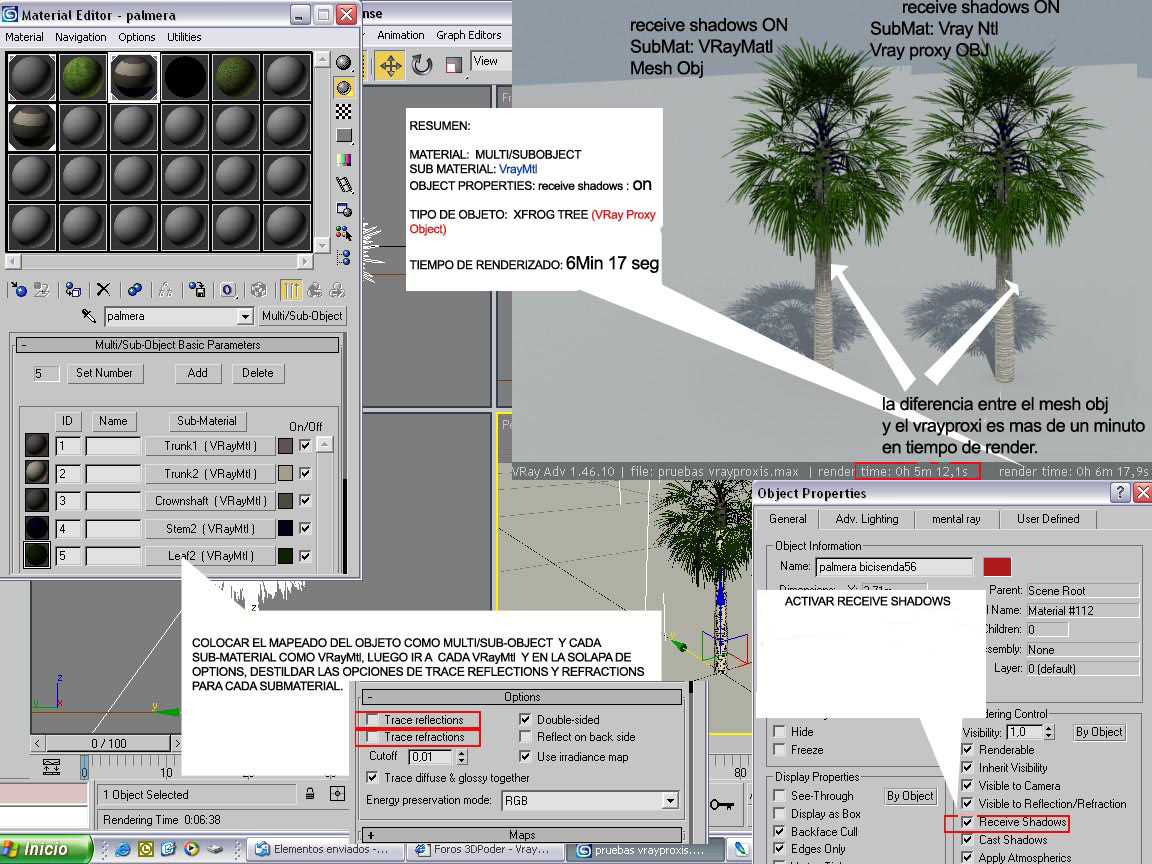
Task: Click the Assign Material to Selection icon
Action: pos(73,290)
